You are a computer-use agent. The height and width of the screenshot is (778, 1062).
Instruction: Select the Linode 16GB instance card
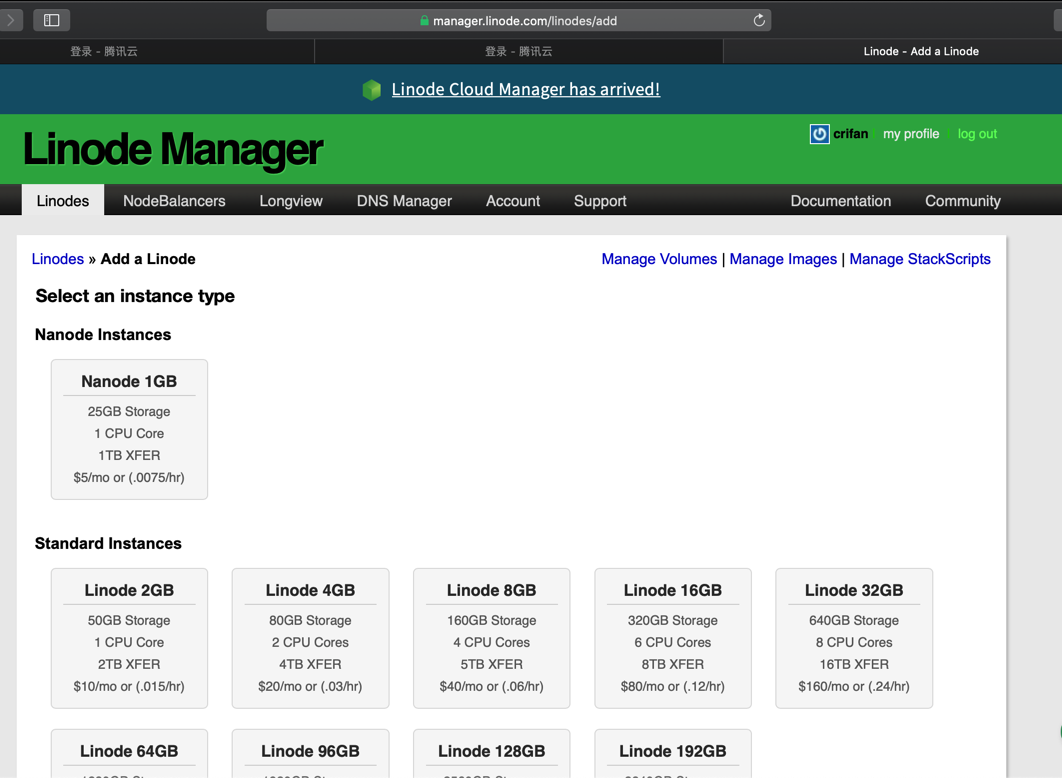pos(673,639)
